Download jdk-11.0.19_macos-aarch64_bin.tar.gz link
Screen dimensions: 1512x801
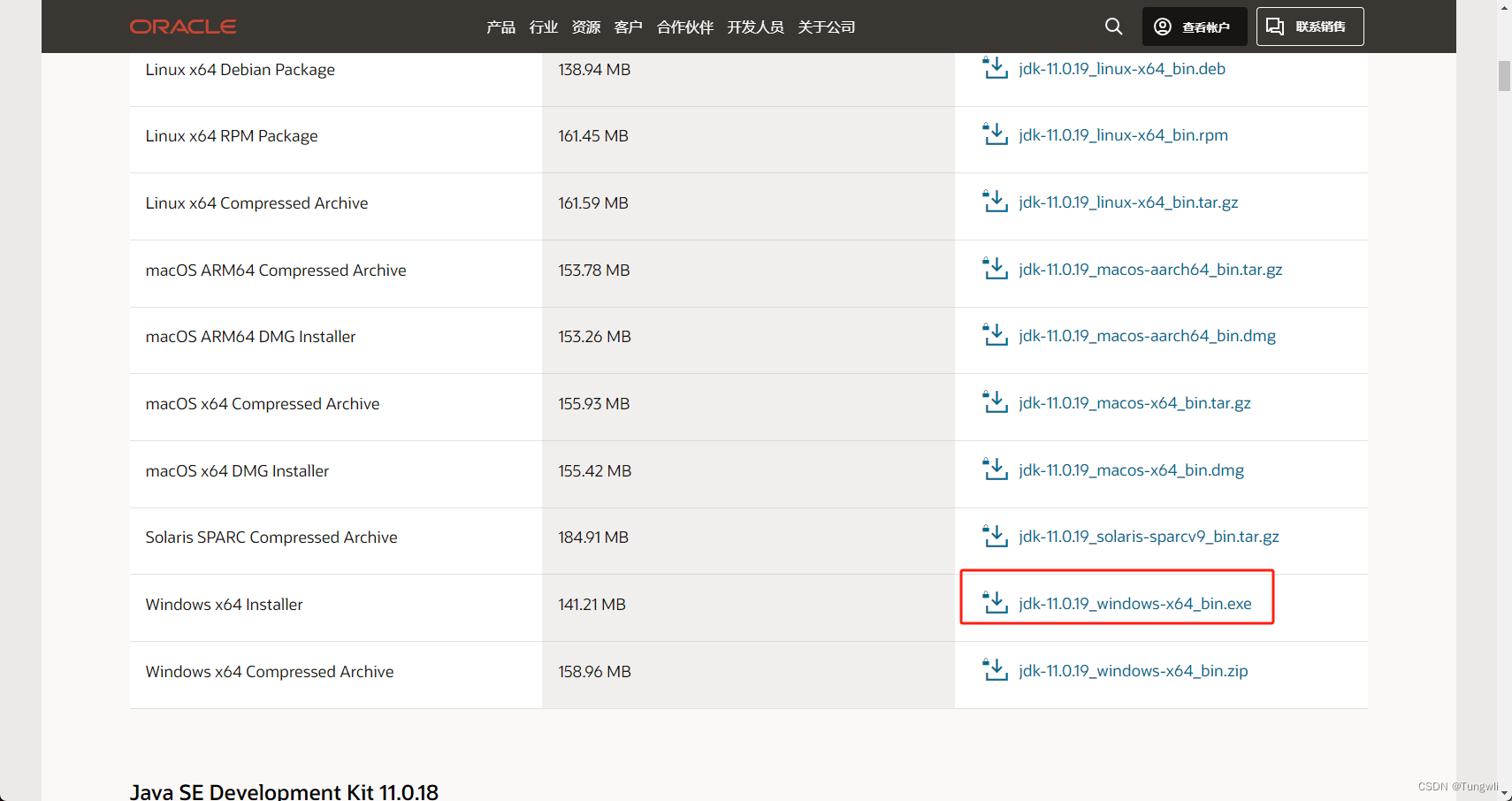pyautogui.click(x=1150, y=270)
